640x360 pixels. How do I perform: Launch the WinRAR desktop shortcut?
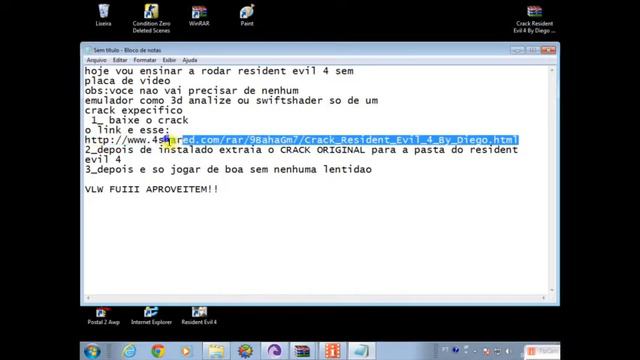point(199,16)
